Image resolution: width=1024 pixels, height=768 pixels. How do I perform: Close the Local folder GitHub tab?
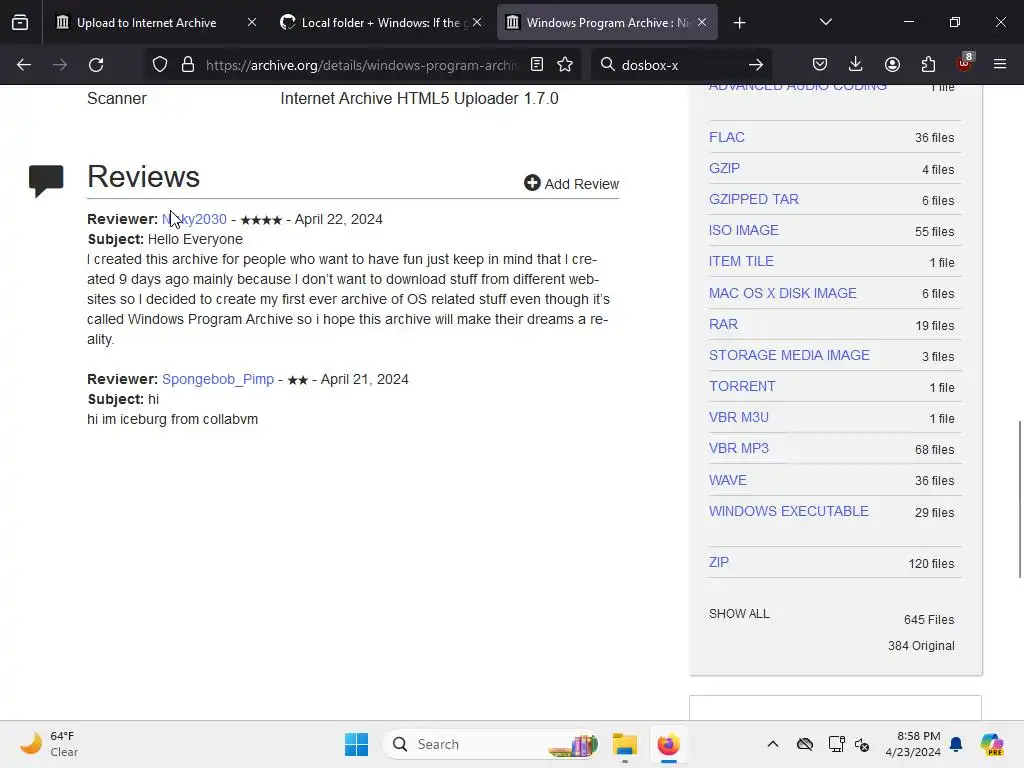[477, 23]
